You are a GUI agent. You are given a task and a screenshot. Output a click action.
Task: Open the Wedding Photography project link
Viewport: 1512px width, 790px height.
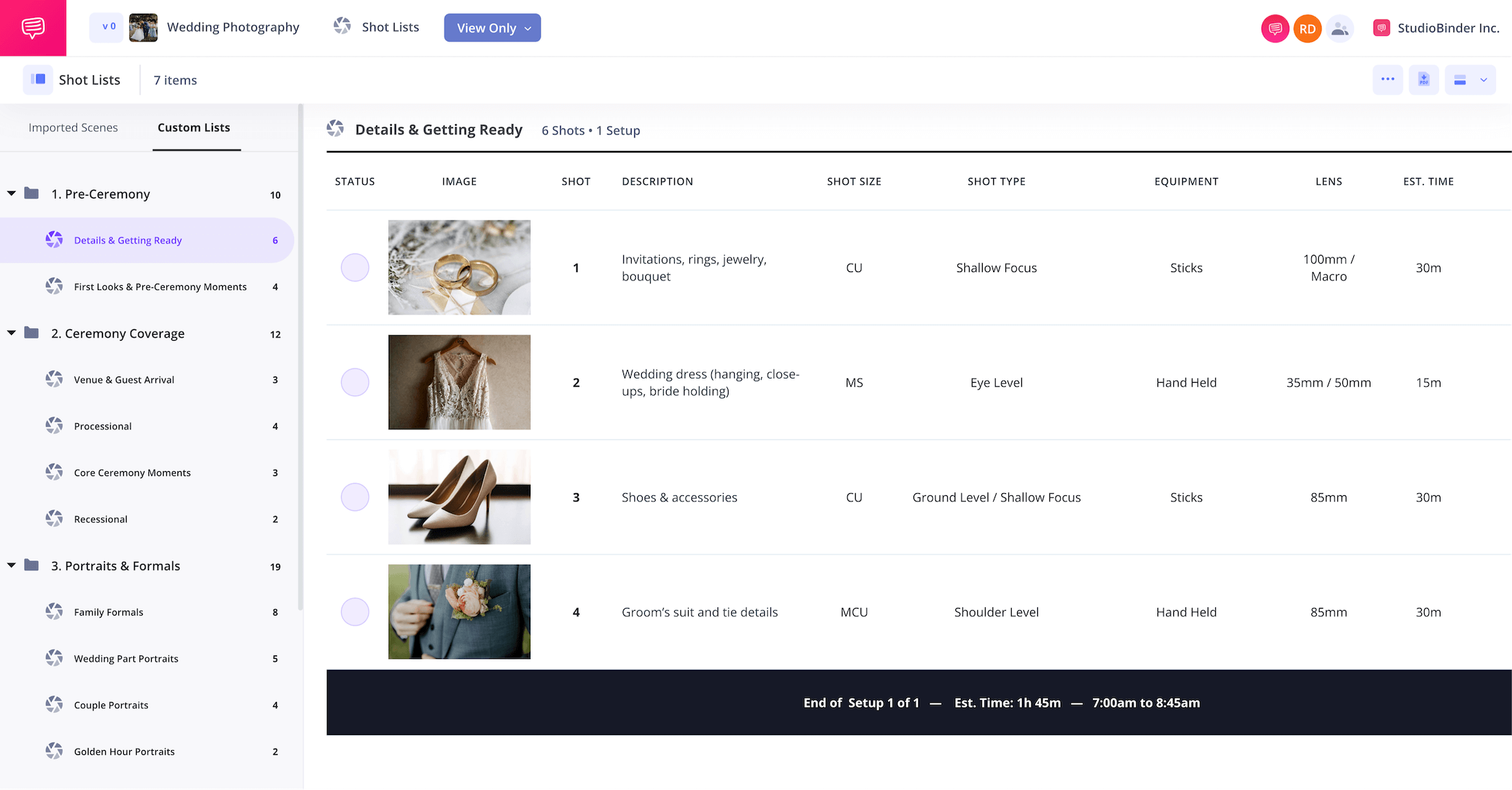(233, 27)
